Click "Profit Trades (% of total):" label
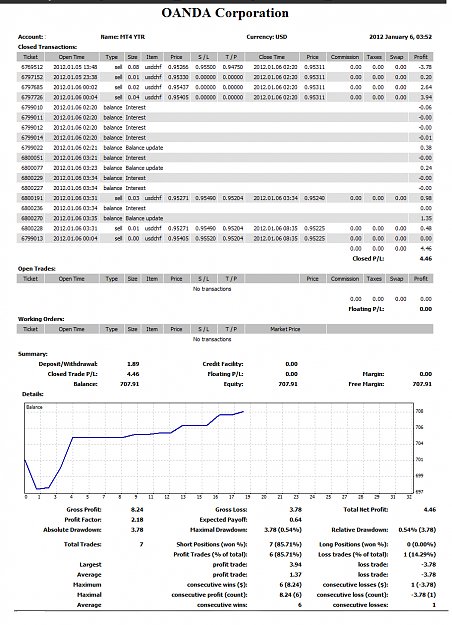452x625 pixels. click(210, 554)
